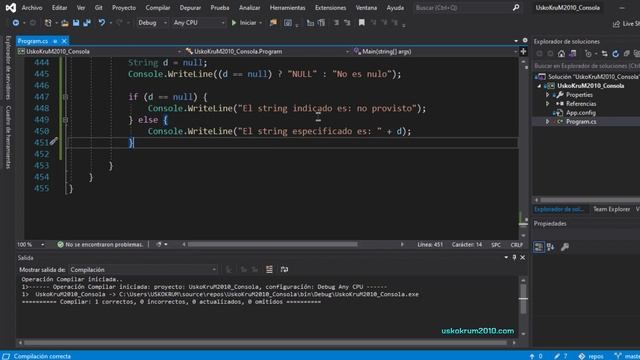The height and width of the screenshot is (360, 640).
Task: Click the save file toolbar icon
Action: [76, 23]
